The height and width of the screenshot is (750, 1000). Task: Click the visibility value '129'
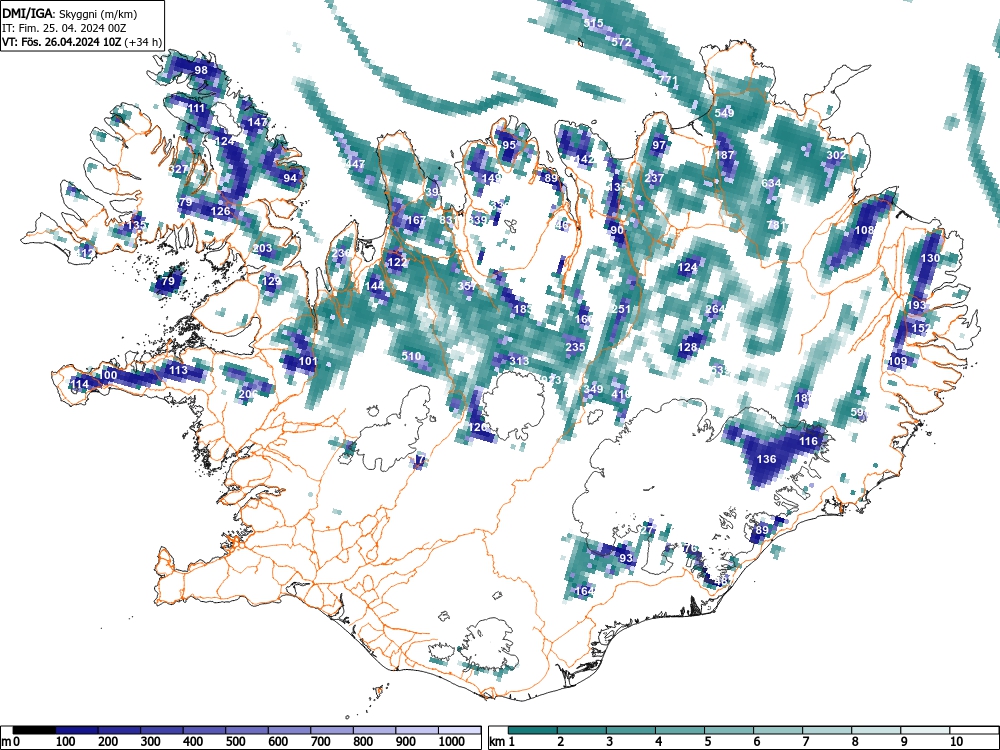tap(272, 281)
